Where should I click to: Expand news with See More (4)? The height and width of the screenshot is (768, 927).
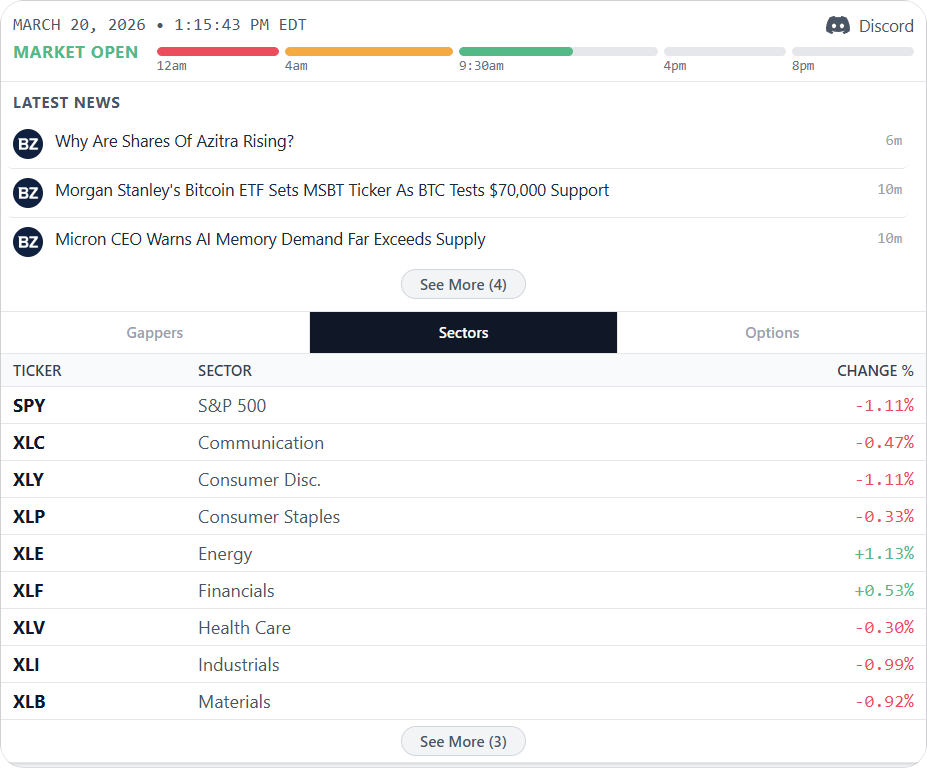click(x=463, y=284)
